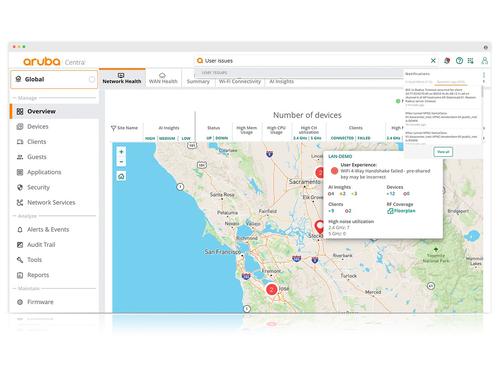Zoom in on the map
This screenshot has width=500, height=390.
(x=121, y=152)
